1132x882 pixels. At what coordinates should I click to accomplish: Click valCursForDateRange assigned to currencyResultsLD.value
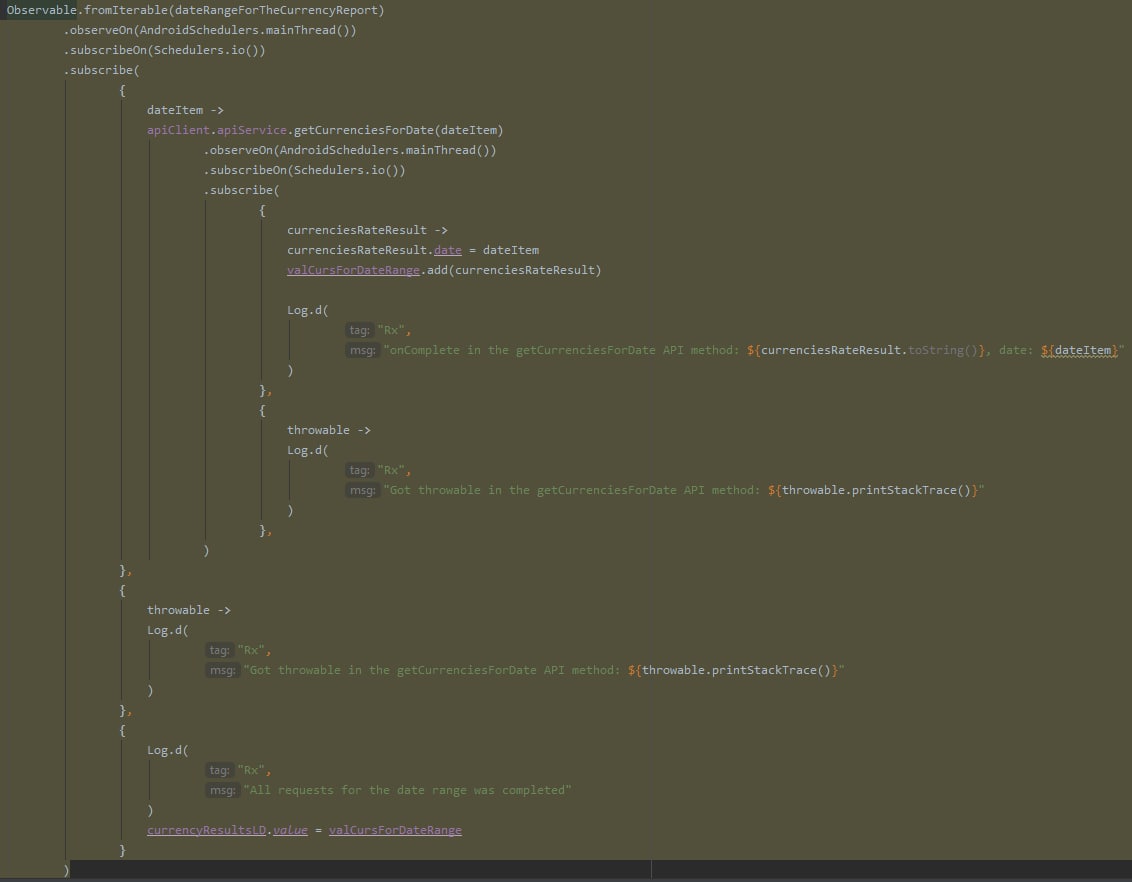pyautogui.click(x=395, y=831)
